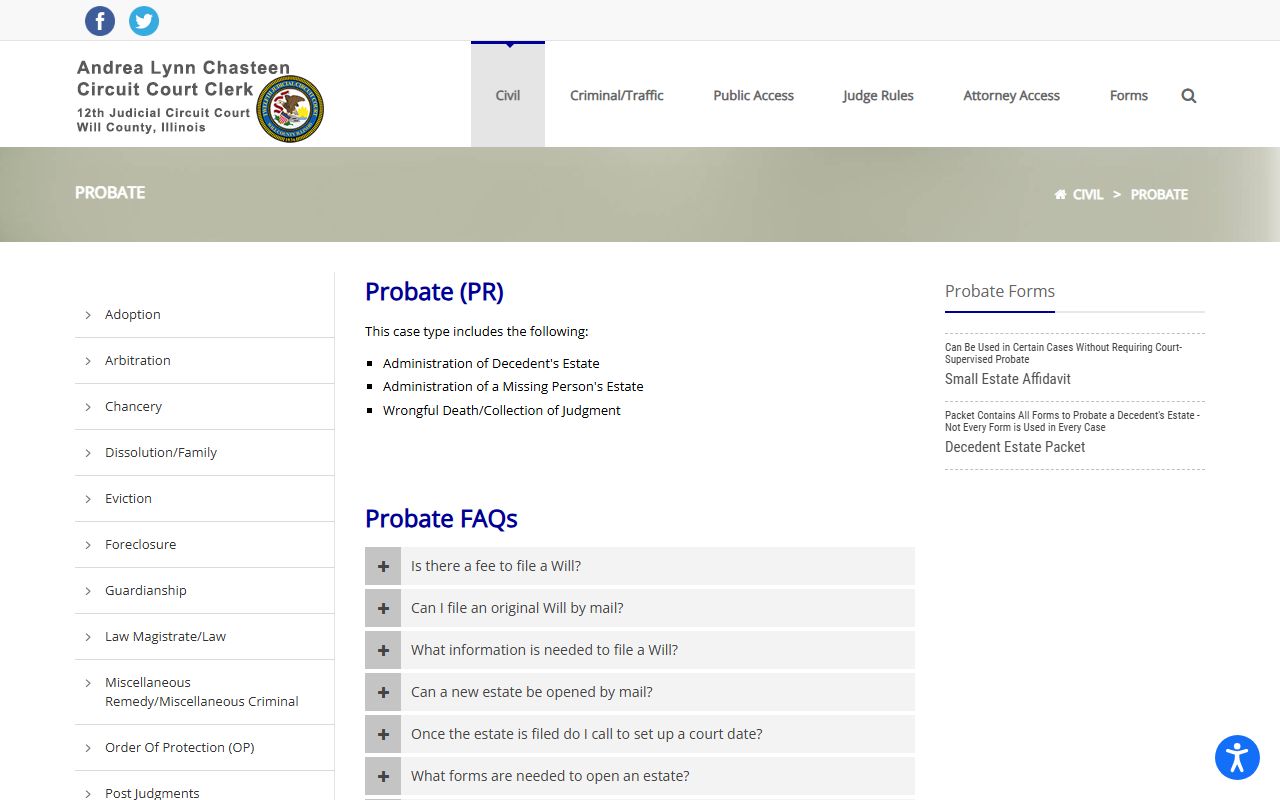Click the 'Probate (PR)' heading
The height and width of the screenshot is (800, 1280).
point(434,292)
